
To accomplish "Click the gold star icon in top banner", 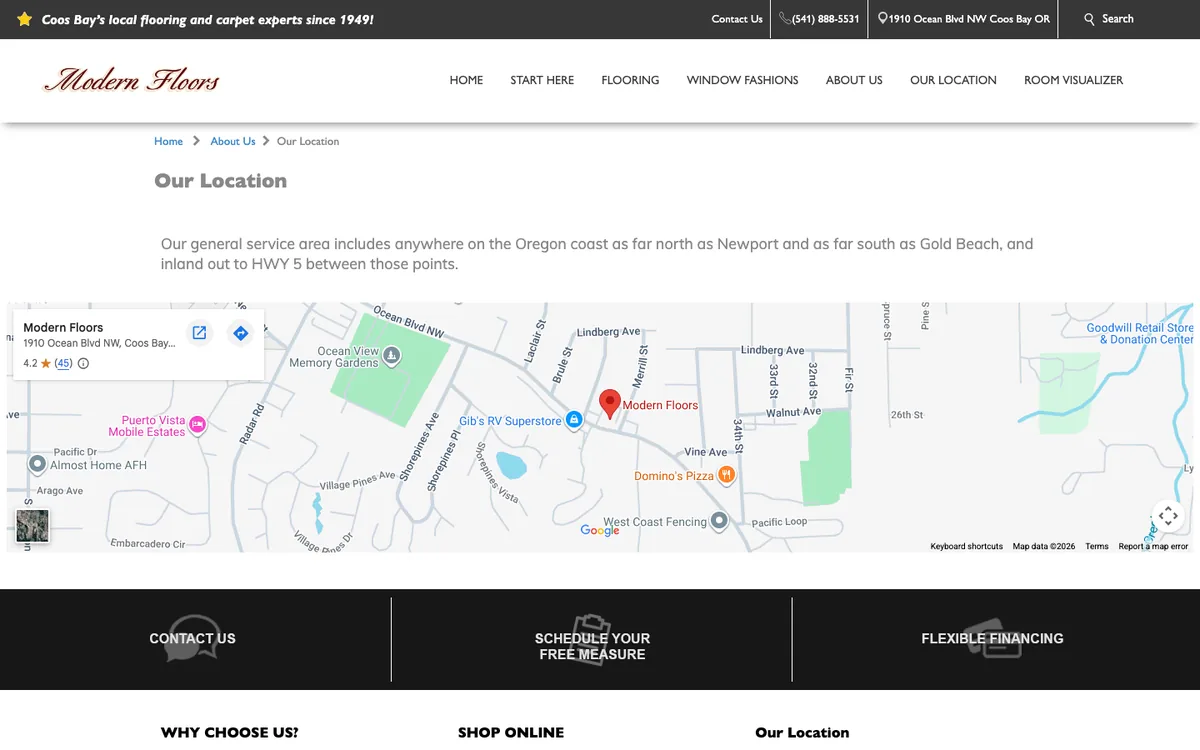I will pos(25,19).
